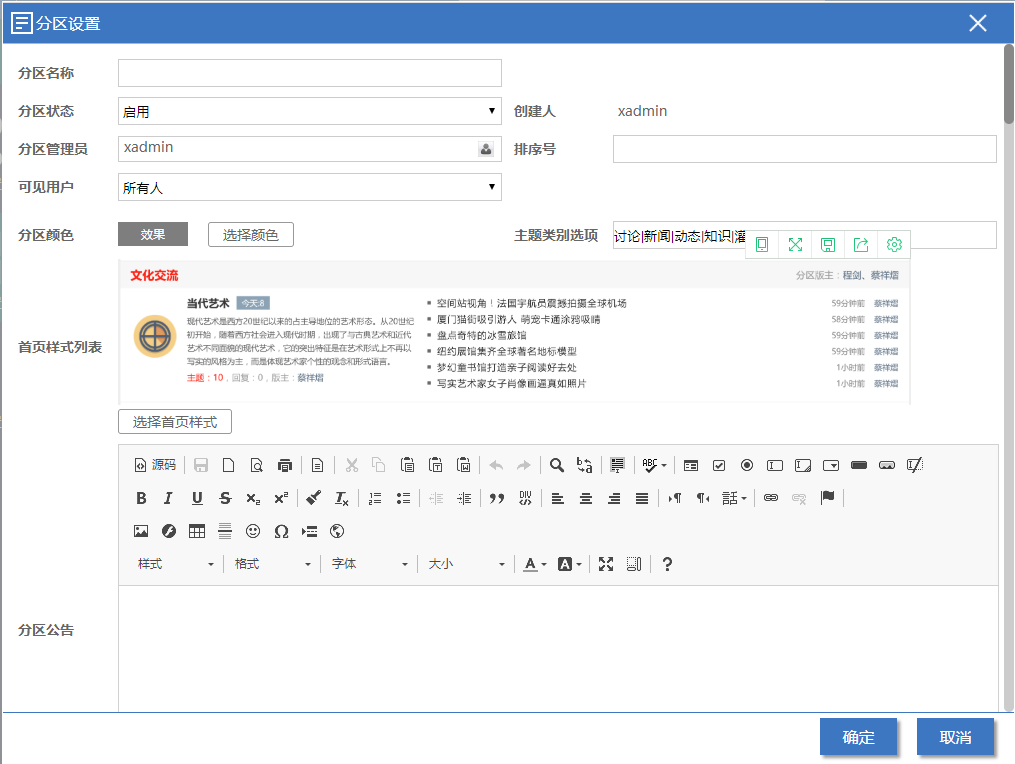Insert a smiley emoticon
Viewport: 1015px width, 764px height.
pos(253,532)
